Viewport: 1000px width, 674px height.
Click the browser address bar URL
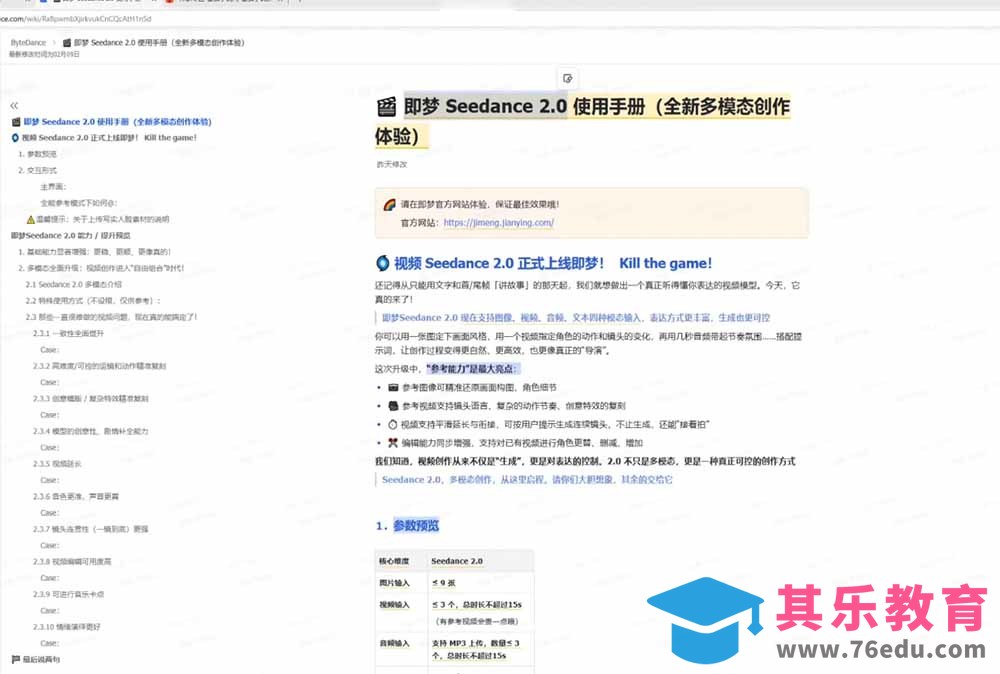pos(76,18)
